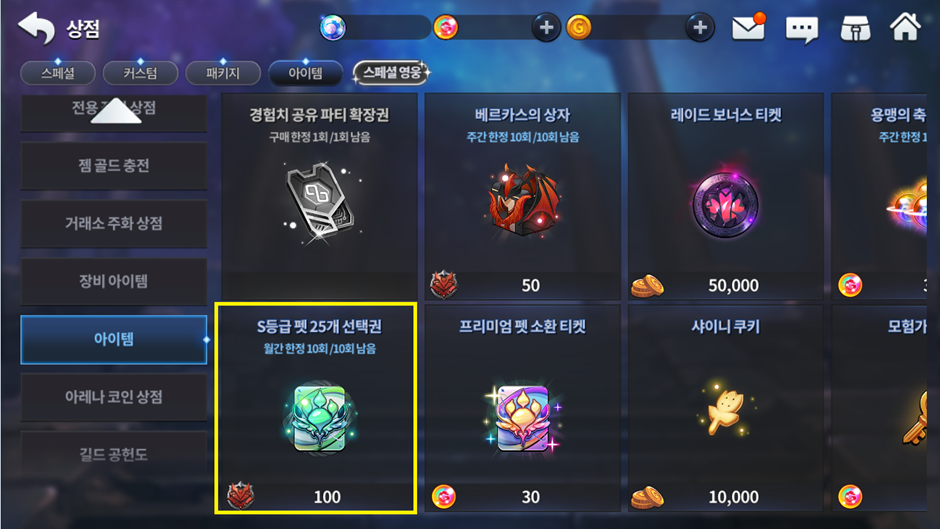Open the 스페셜 영웅 tab
940x529 pixels.
tap(391, 73)
